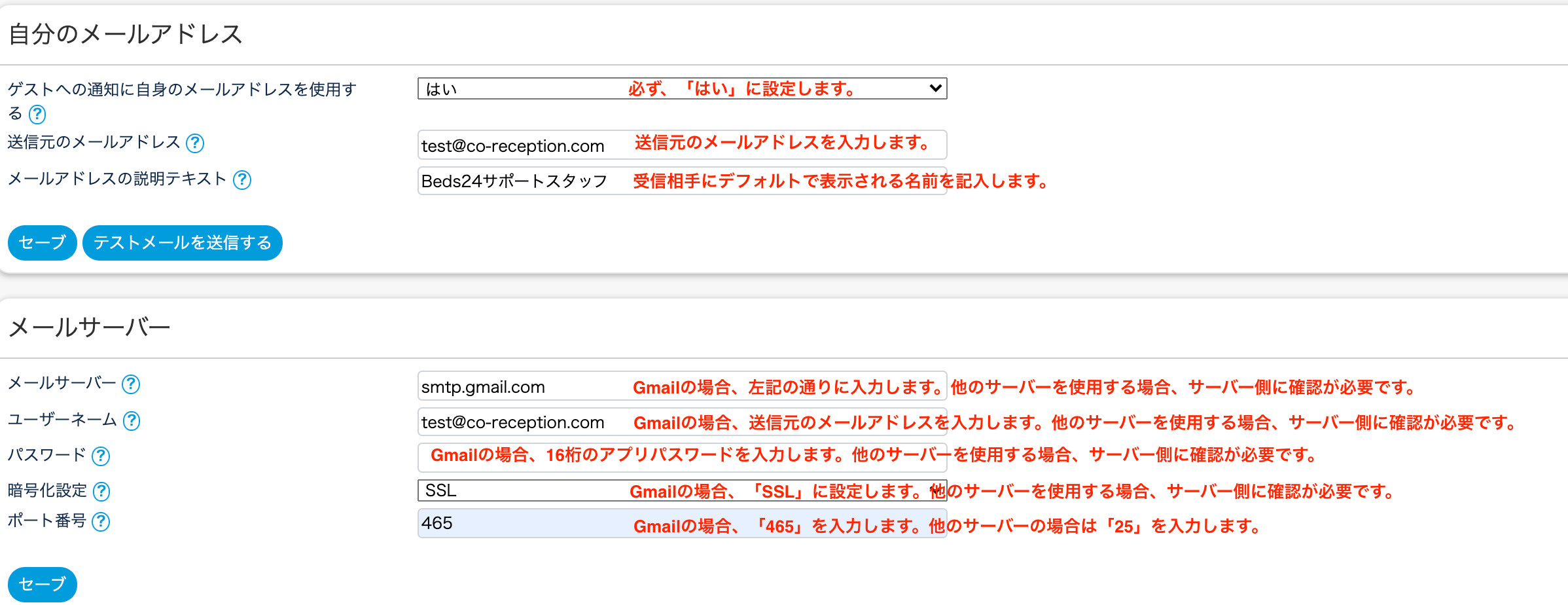This screenshot has width=1568, height=605.
Task: Show help for メールアドレスの説明テキスト
Action: (x=242, y=180)
